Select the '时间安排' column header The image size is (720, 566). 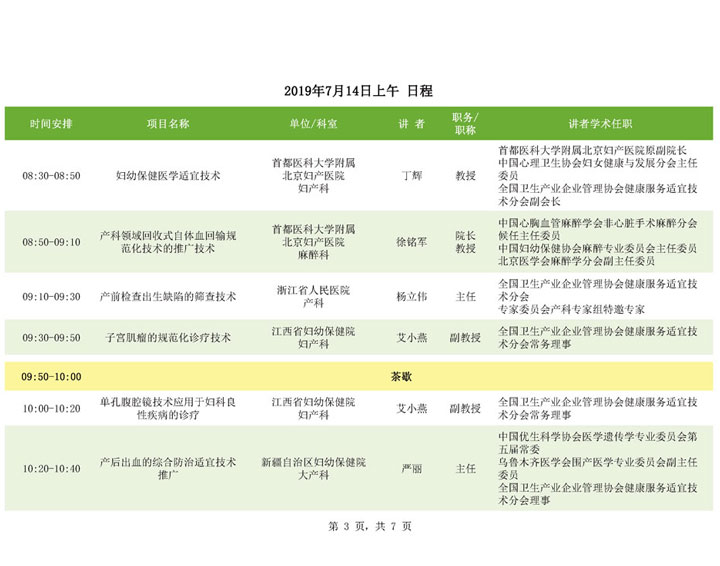51,123
